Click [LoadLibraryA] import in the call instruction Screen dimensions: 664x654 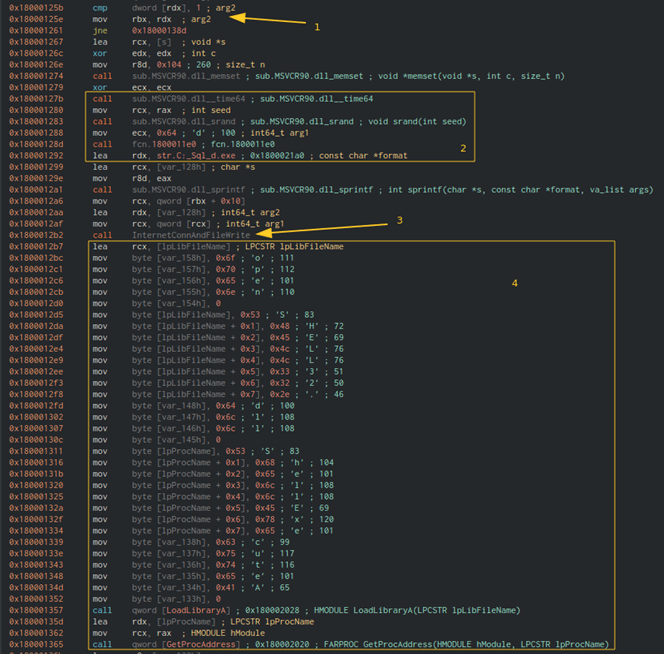point(196,610)
